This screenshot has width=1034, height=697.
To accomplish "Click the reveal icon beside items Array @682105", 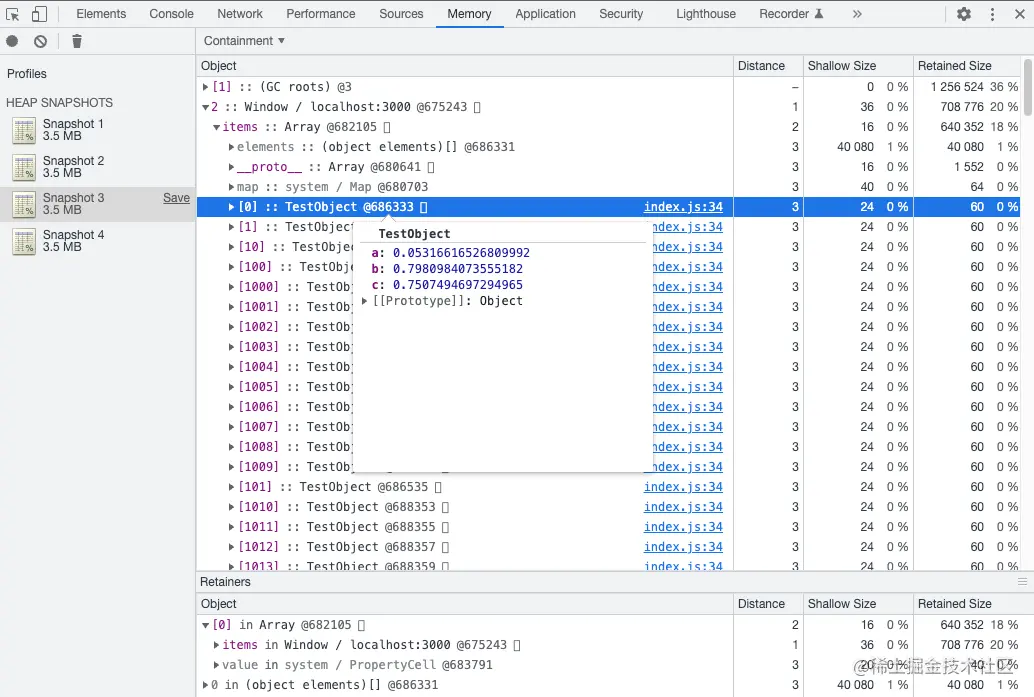I will coord(387,127).
